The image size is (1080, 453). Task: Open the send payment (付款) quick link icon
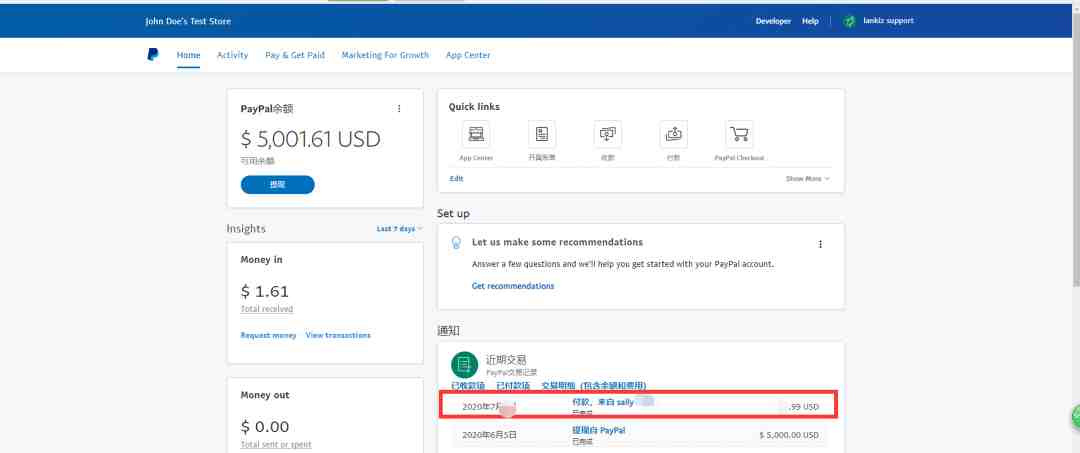point(673,134)
